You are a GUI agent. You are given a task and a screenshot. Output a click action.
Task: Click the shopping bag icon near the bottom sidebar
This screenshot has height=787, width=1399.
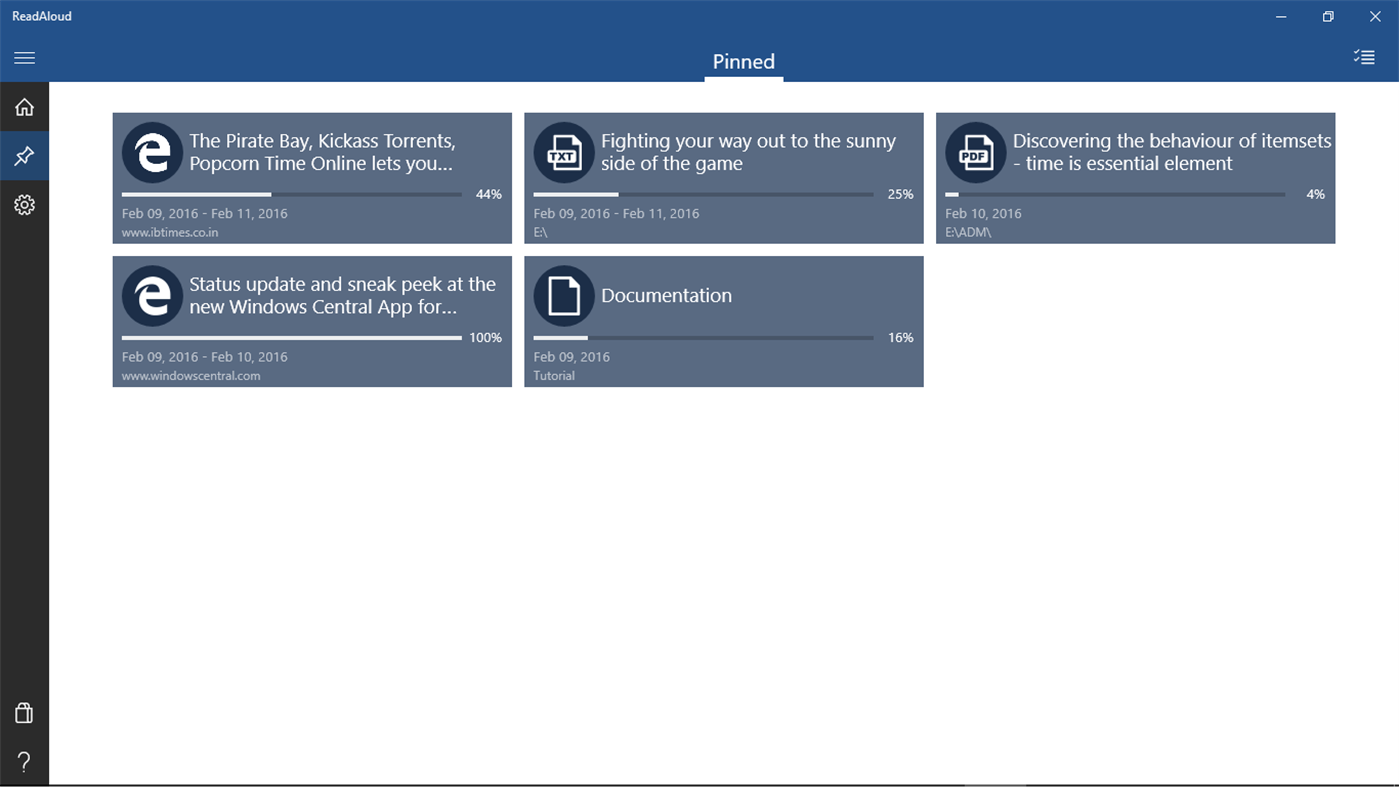[x=23, y=712]
